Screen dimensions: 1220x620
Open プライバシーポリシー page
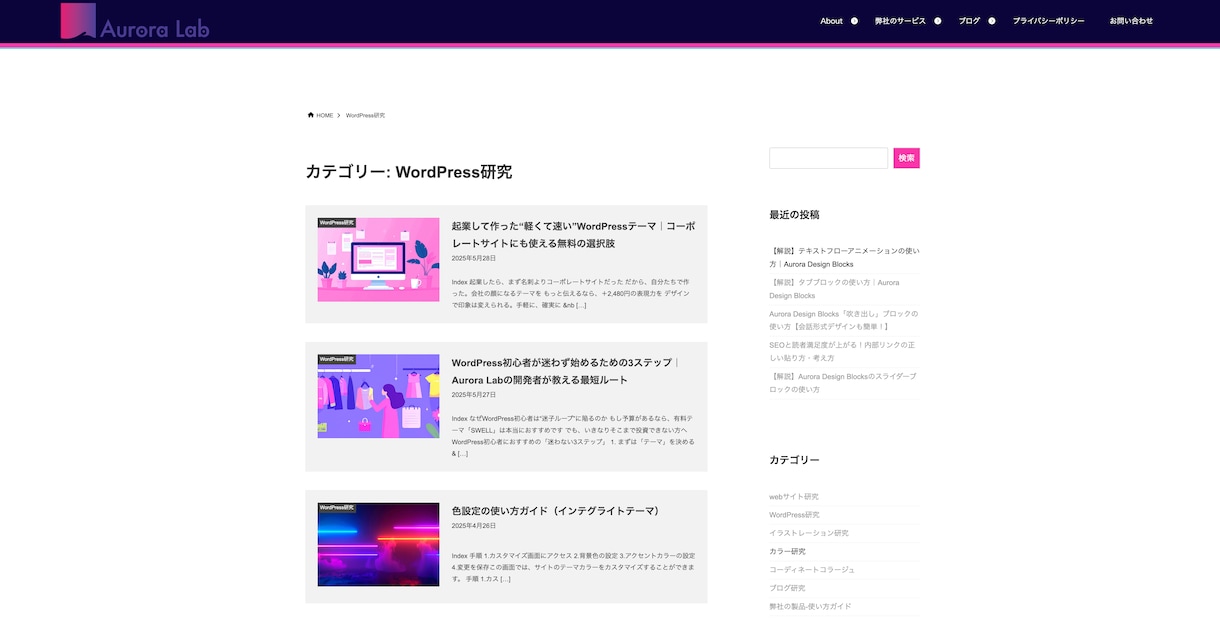1048,21
